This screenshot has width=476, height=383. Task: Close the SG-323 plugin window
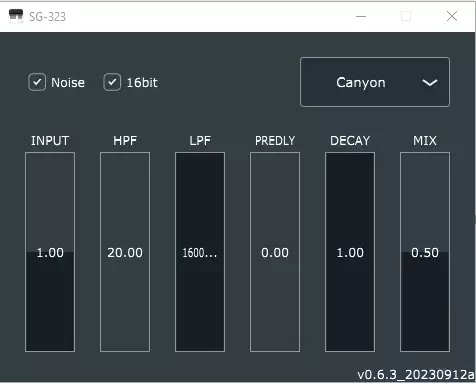[452, 16]
